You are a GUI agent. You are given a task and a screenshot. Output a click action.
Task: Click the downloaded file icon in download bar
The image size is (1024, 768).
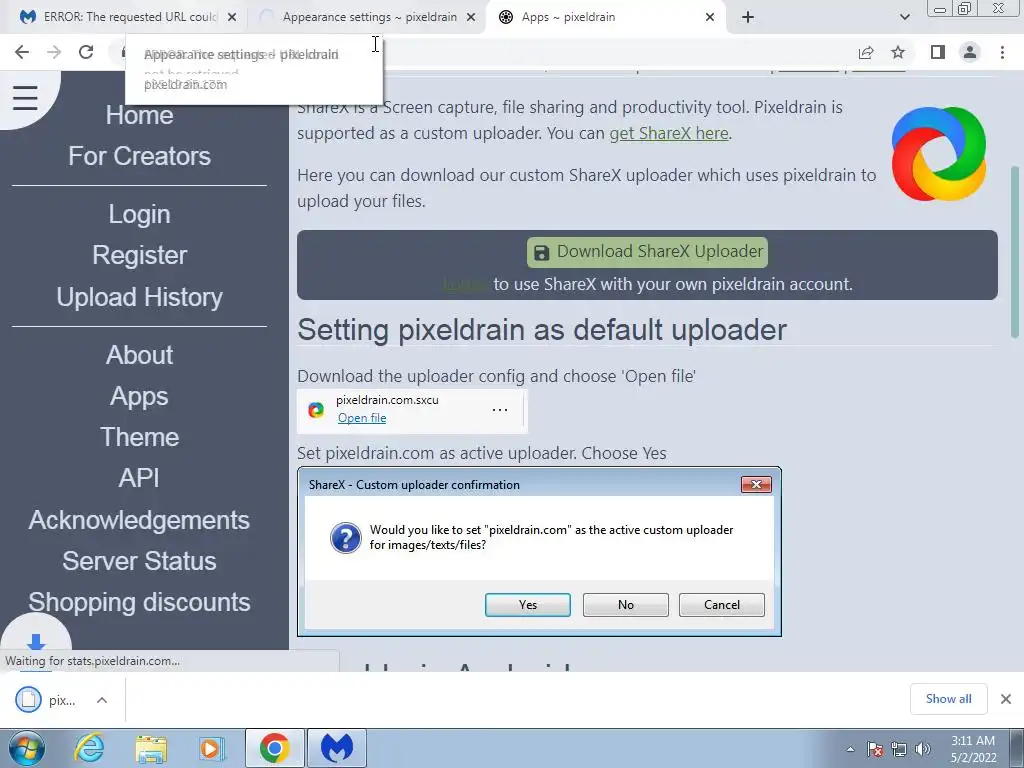click(28, 699)
